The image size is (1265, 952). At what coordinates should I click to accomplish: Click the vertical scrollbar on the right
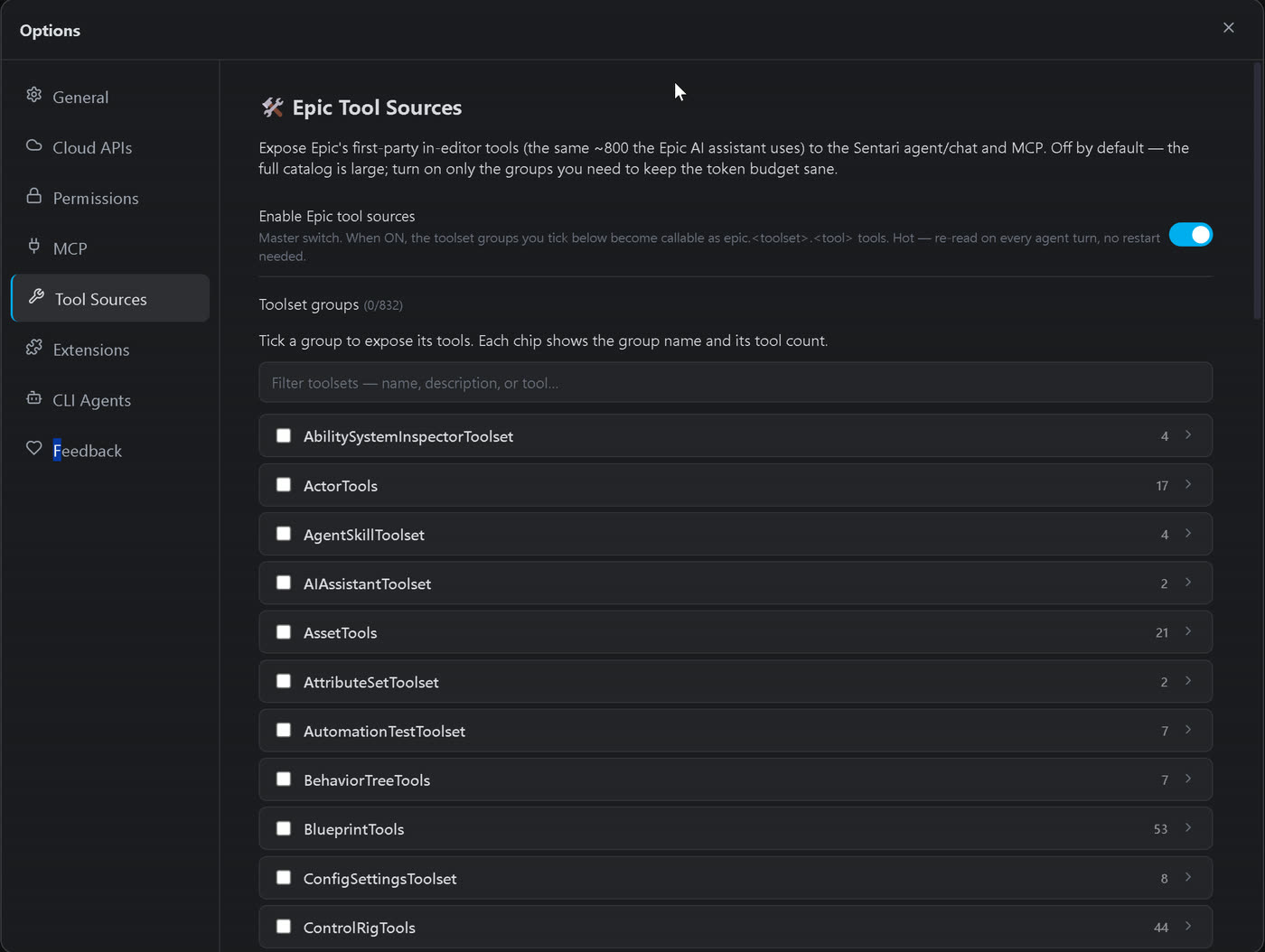tap(1258, 191)
